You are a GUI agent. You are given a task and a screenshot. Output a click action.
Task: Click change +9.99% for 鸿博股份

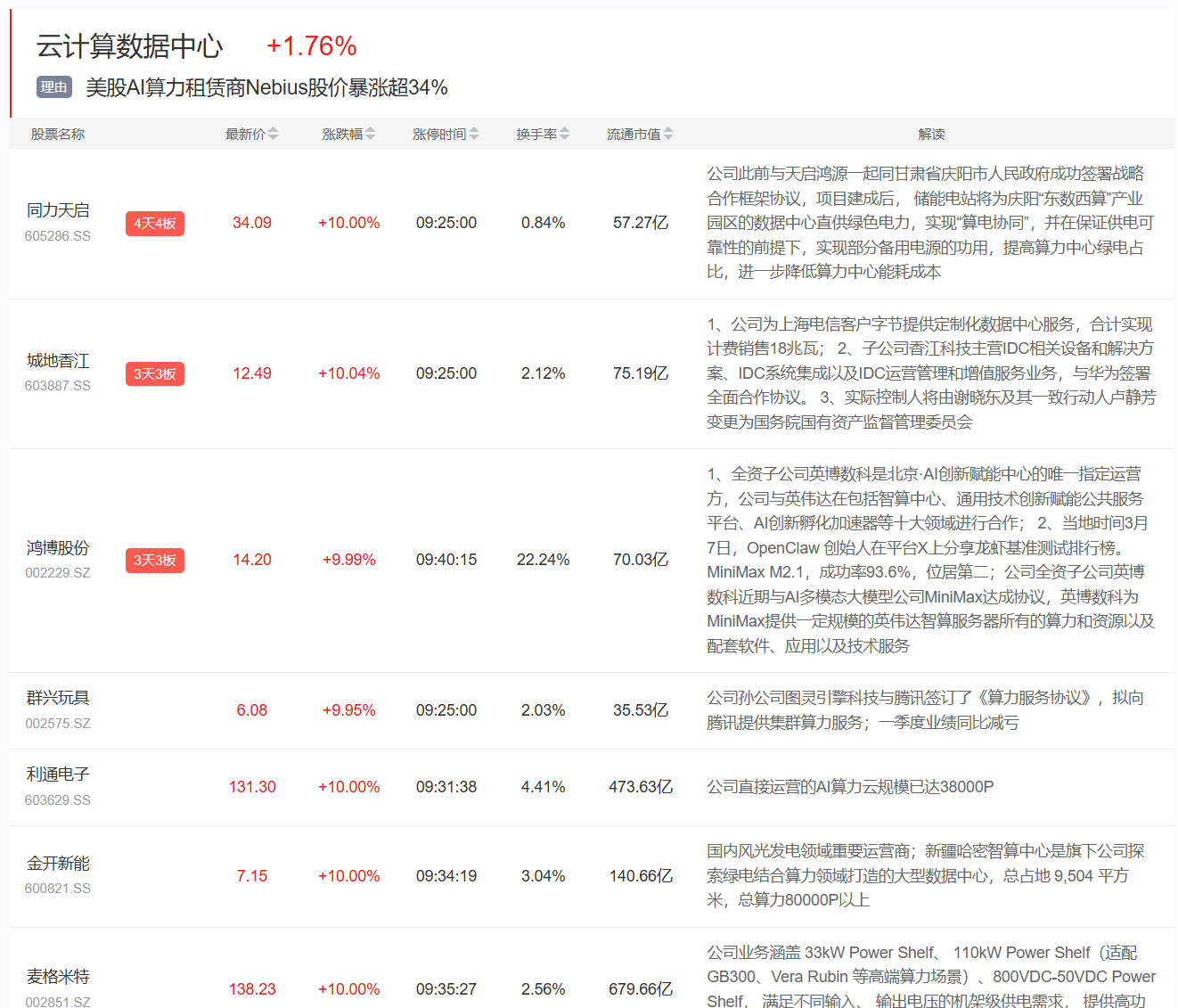(x=349, y=560)
